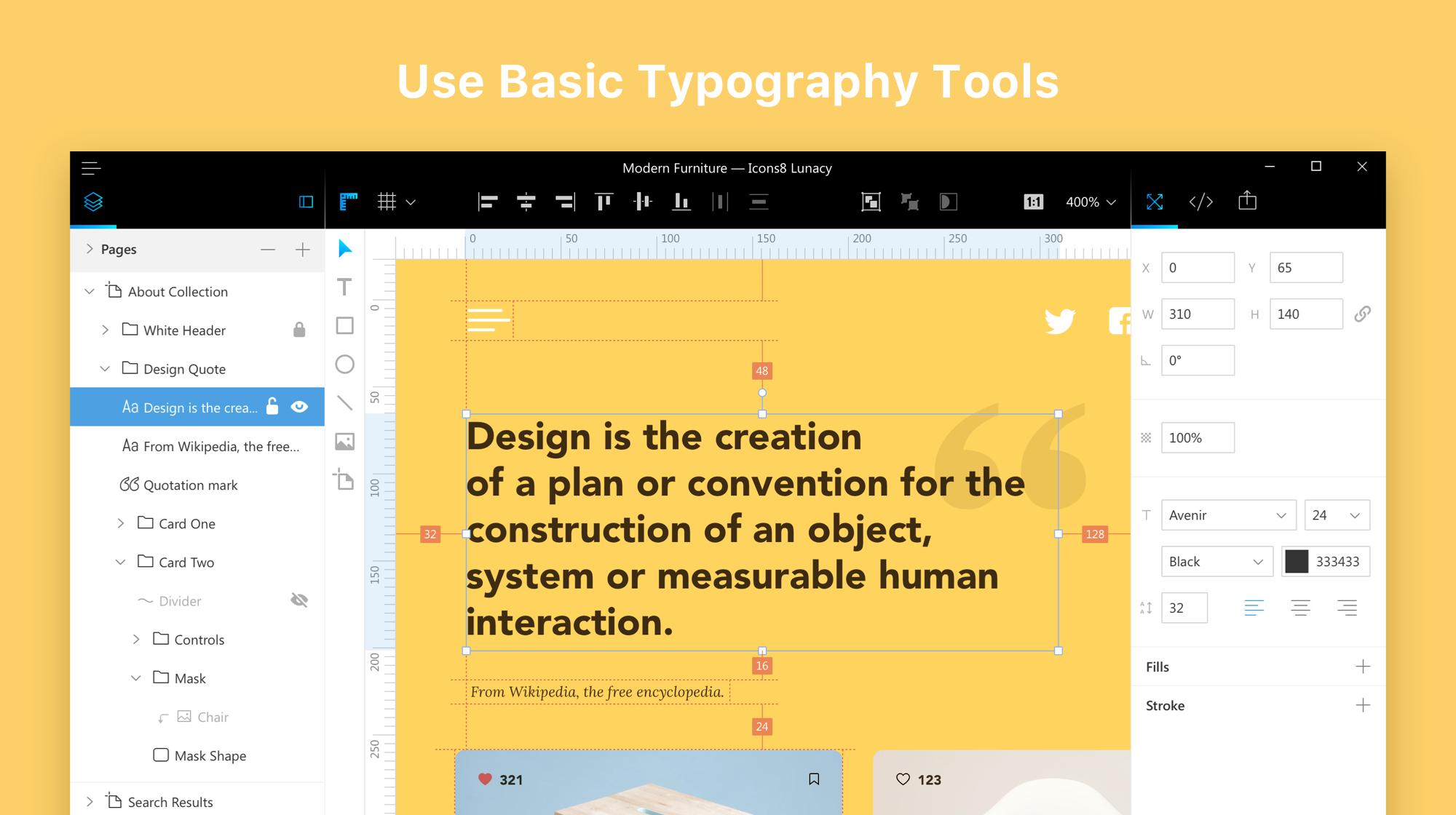
Task: Select the Line tool
Action: pyautogui.click(x=344, y=402)
